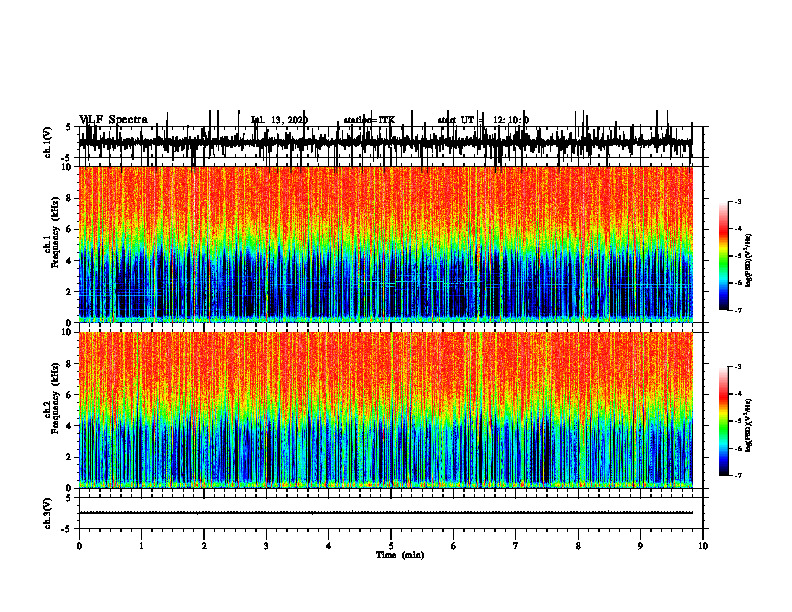The image size is (792, 612).
Task: Click the "-5" tick on ch.3(V) axis
Action: [66, 529]
